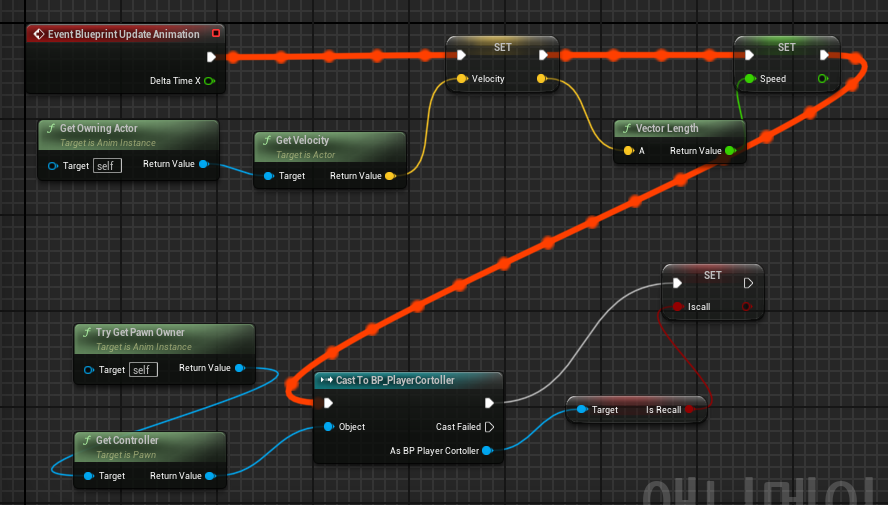Select the SET node header above Velocity

click(x=502, y=48)
